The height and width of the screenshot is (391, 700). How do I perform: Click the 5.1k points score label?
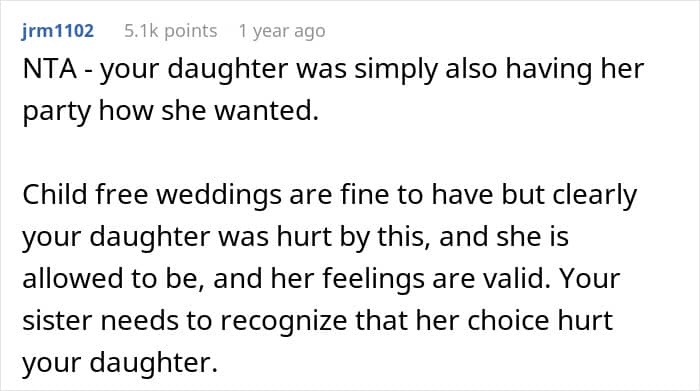click(x=171, y=31)
